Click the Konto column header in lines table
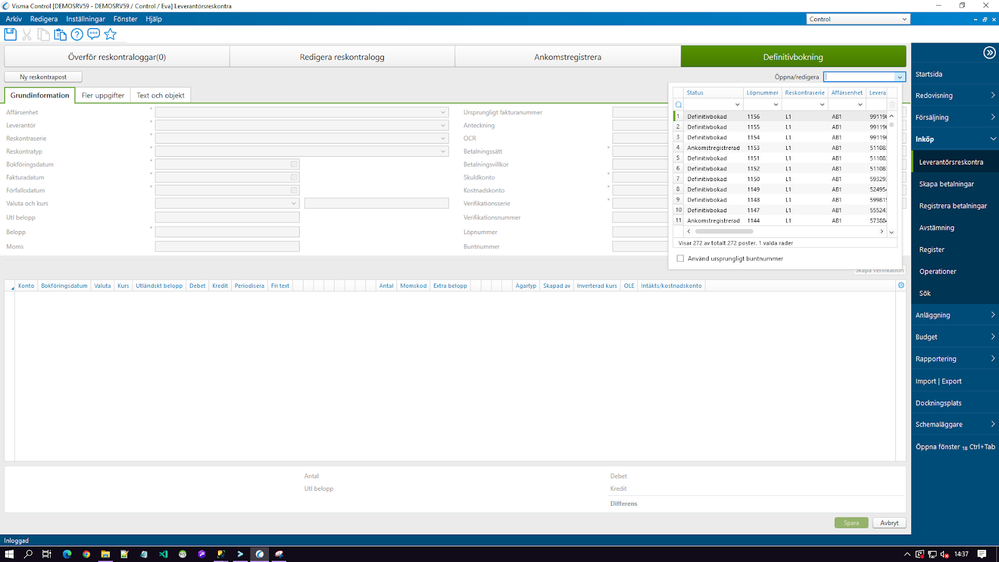The height and width of the screenshot is (562, 999). tap(26, 285)
